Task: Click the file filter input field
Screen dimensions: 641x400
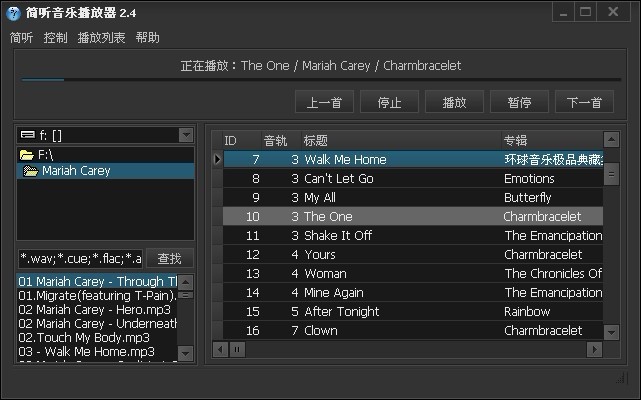Action: (x=81, y=258)
